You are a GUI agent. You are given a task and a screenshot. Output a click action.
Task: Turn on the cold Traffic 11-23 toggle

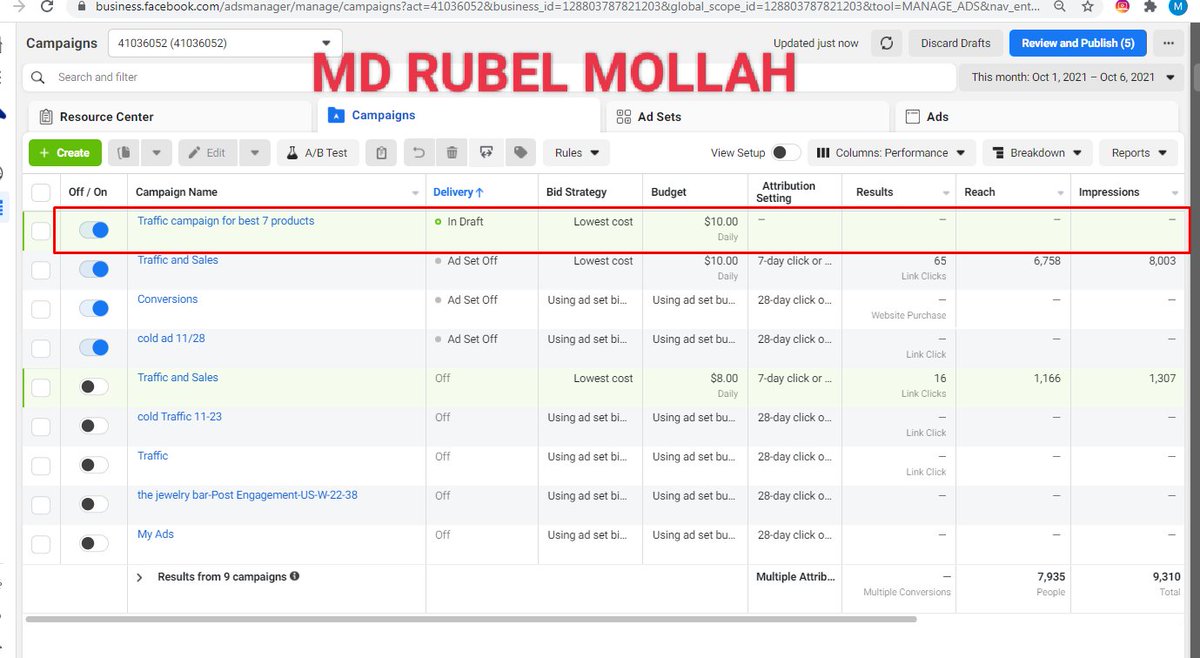tap(94, 426)
